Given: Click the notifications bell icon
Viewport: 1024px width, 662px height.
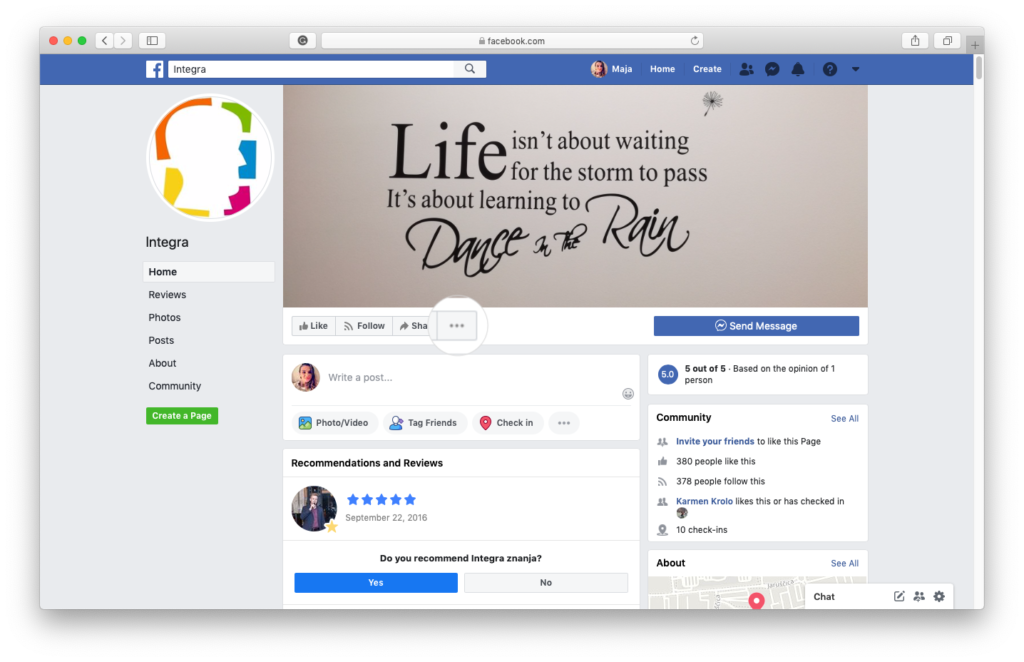Looking at the screenshot, I should pyautogui.click(x=798, y=69).
